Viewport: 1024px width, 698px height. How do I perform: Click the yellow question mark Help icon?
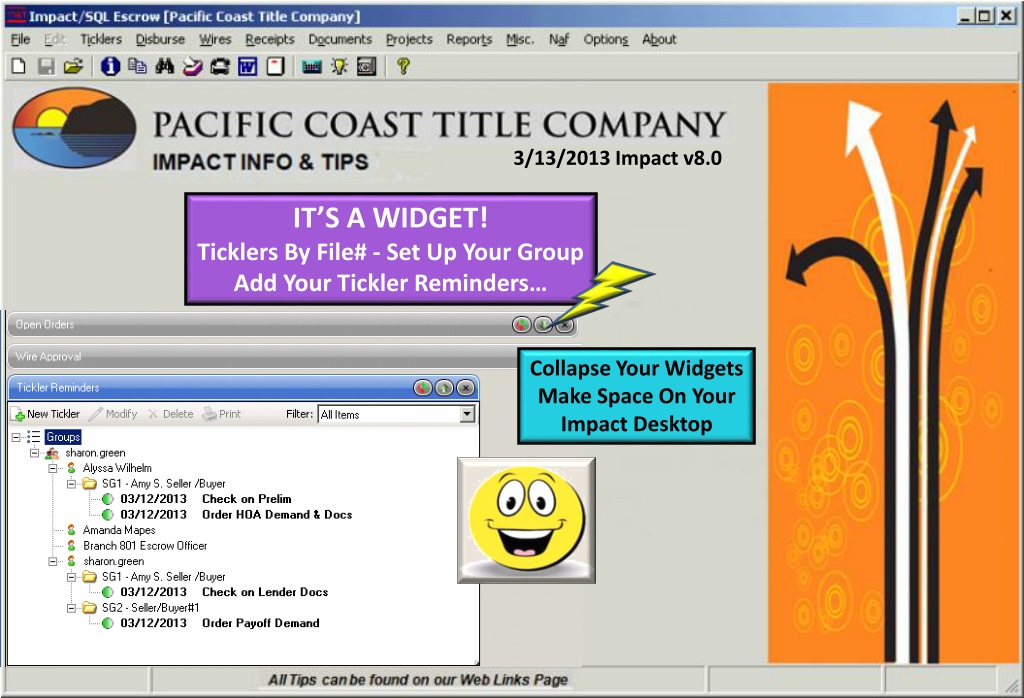point(403,66)
